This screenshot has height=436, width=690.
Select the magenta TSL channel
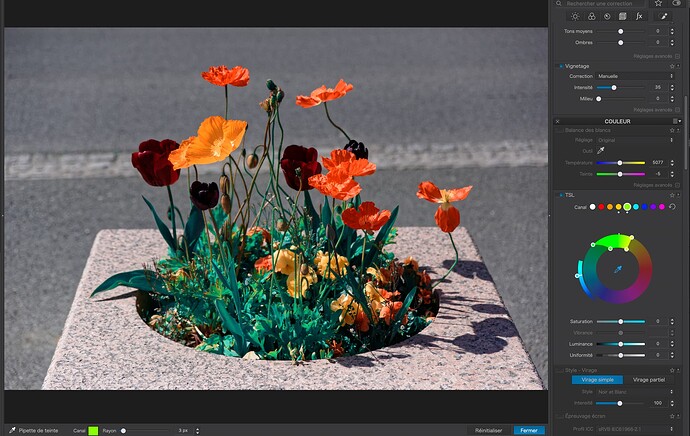click(x=662, y=207)
